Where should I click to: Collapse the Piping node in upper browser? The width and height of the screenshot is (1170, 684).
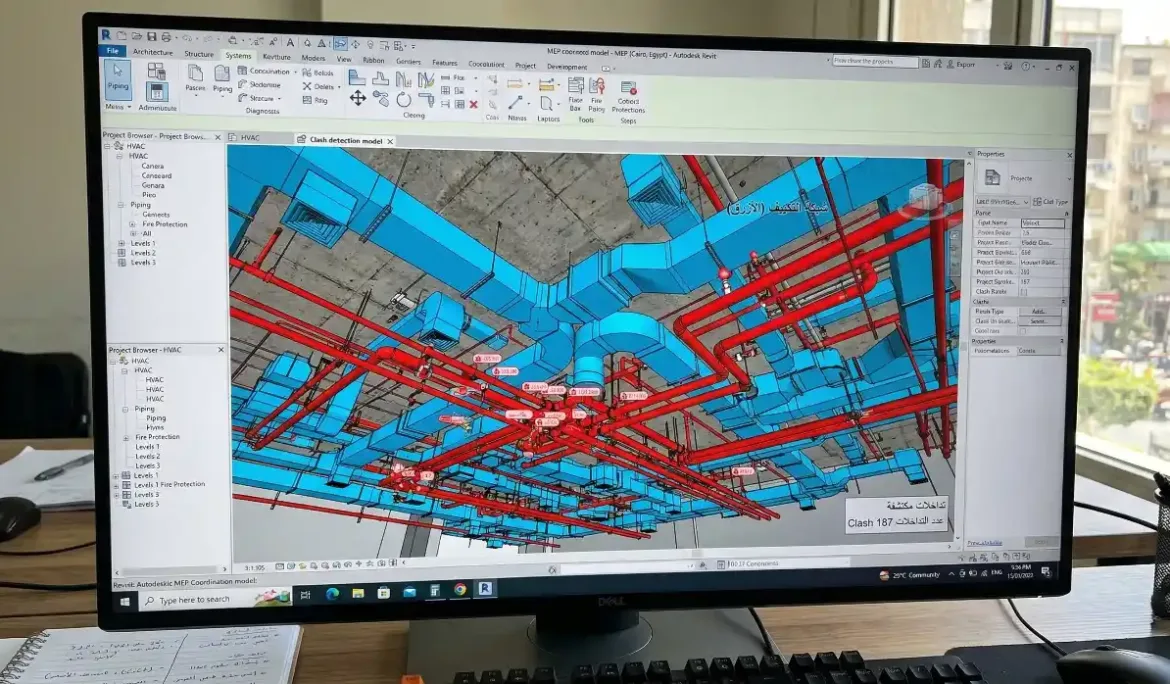click(x=121, y=205)
